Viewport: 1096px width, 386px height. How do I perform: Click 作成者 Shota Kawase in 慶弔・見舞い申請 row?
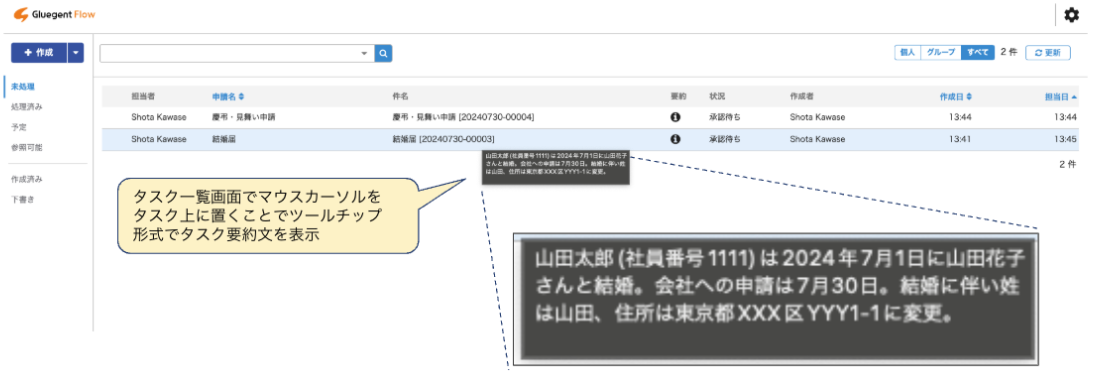pyautogui.click(x=817, y=117)
